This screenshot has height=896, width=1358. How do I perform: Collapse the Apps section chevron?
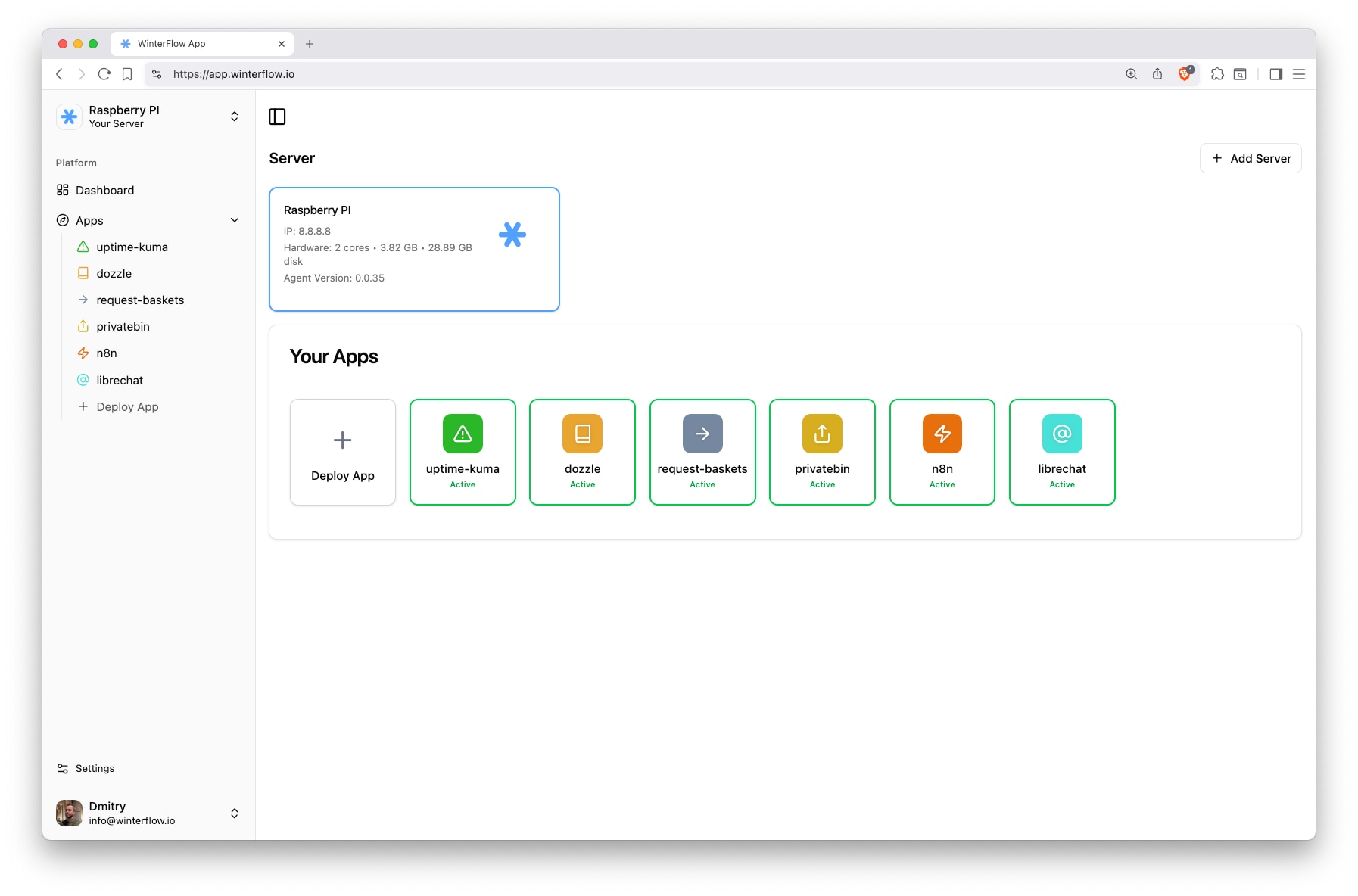coord(235,220)
